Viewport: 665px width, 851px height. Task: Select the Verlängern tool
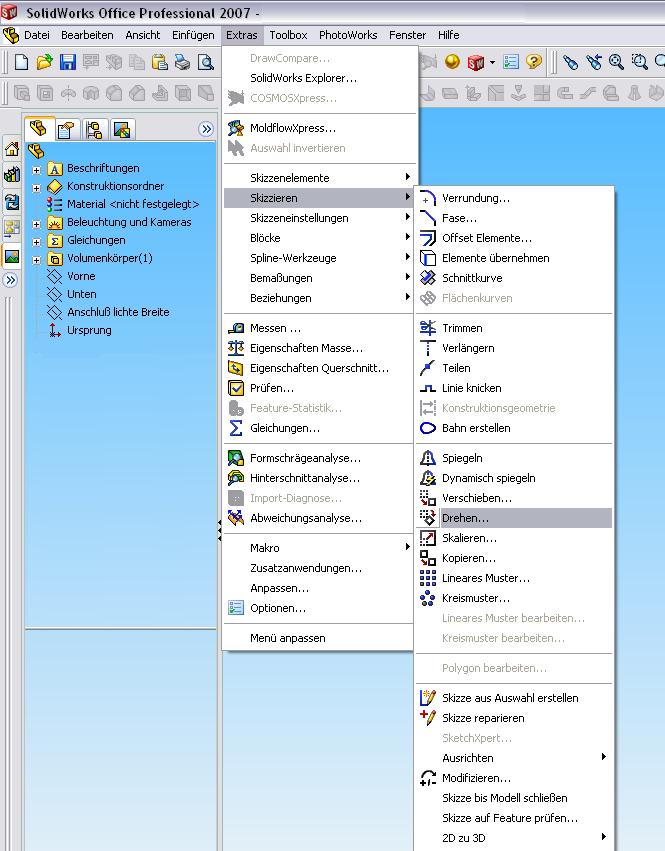(515, 348)
